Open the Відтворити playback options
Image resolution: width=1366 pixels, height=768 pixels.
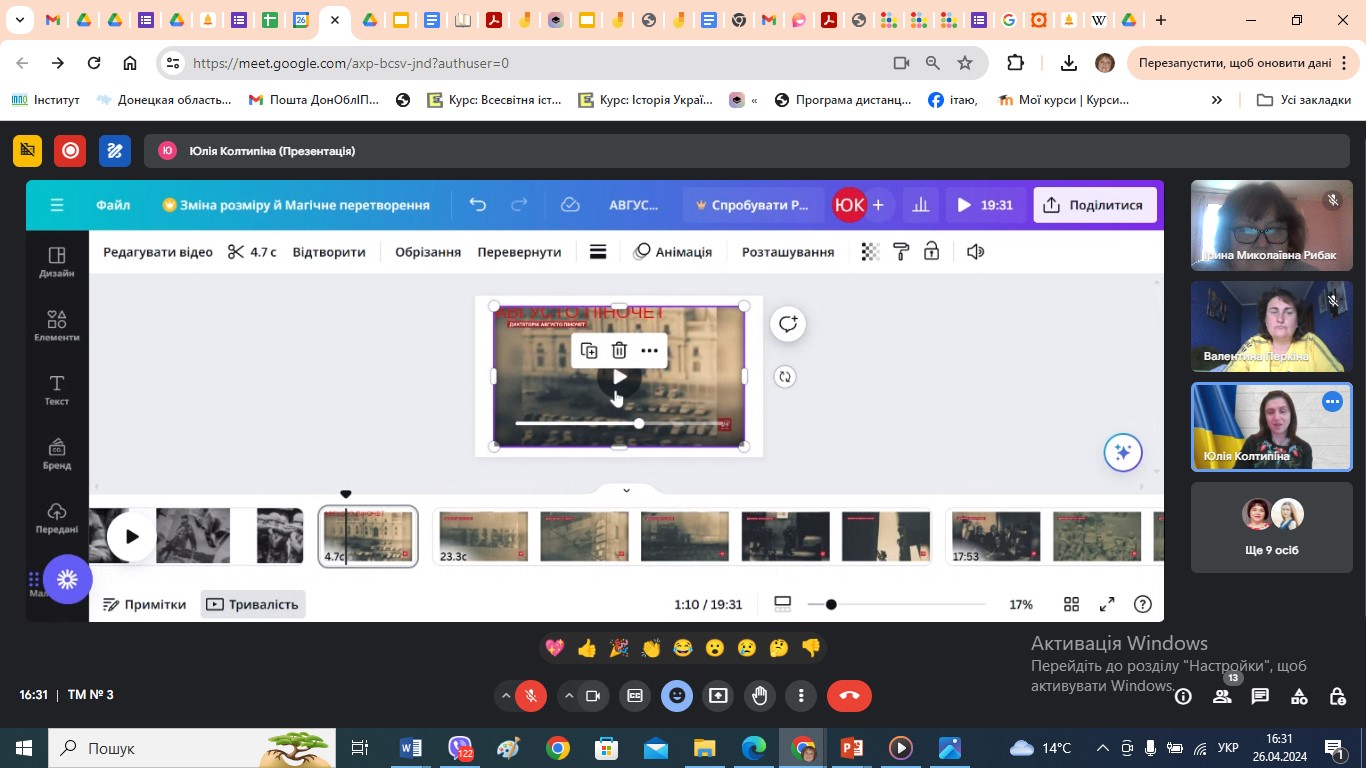329,252
